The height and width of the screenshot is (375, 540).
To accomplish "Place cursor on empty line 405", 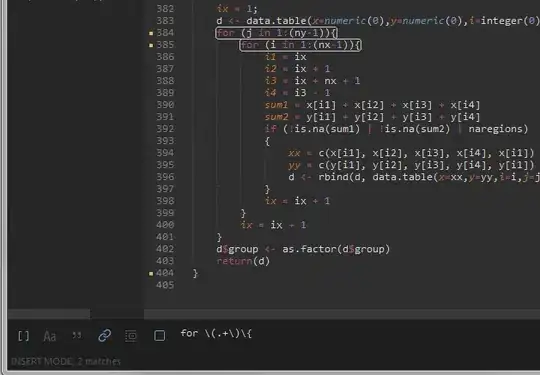I will [344, 285].
